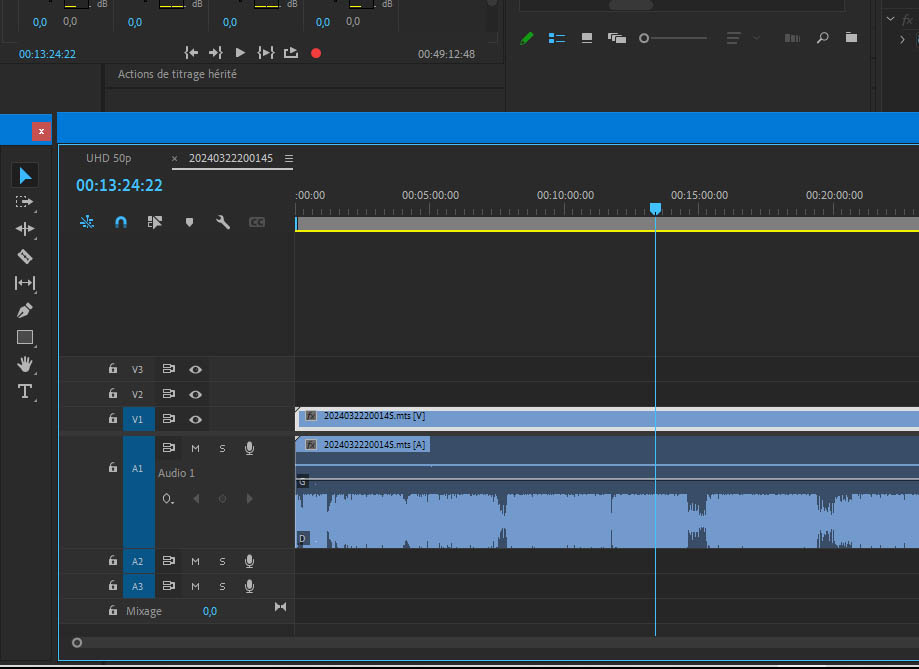Go to previous keyframe on A1

tap(196, 498)
